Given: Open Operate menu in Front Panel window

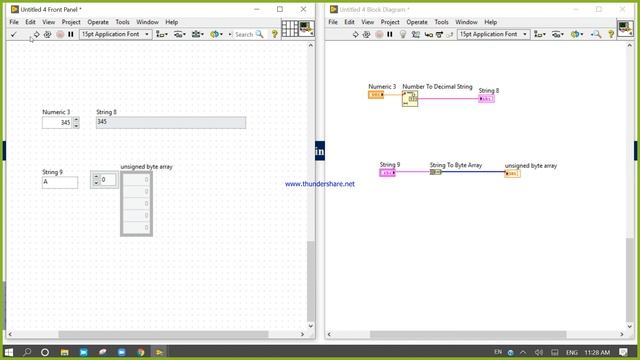Looking at the screenshot, I should click(x=98, y=22).
